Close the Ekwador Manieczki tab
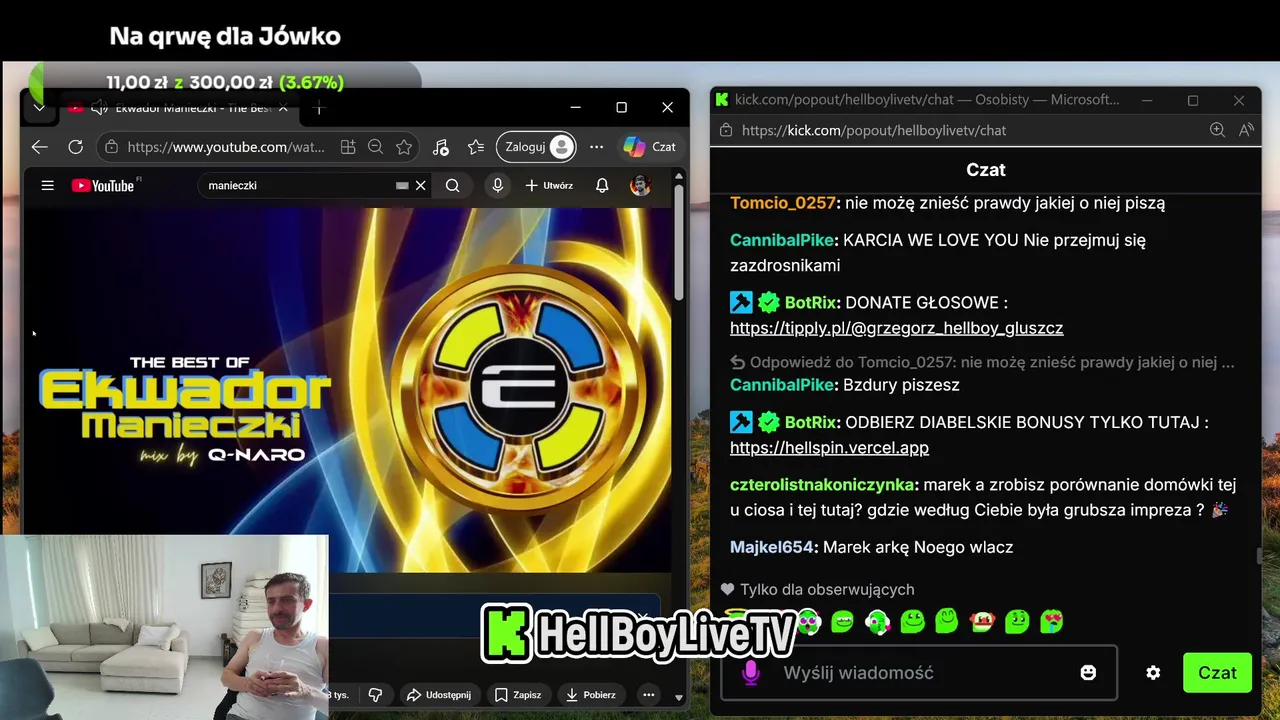 [x=283, y=108]
